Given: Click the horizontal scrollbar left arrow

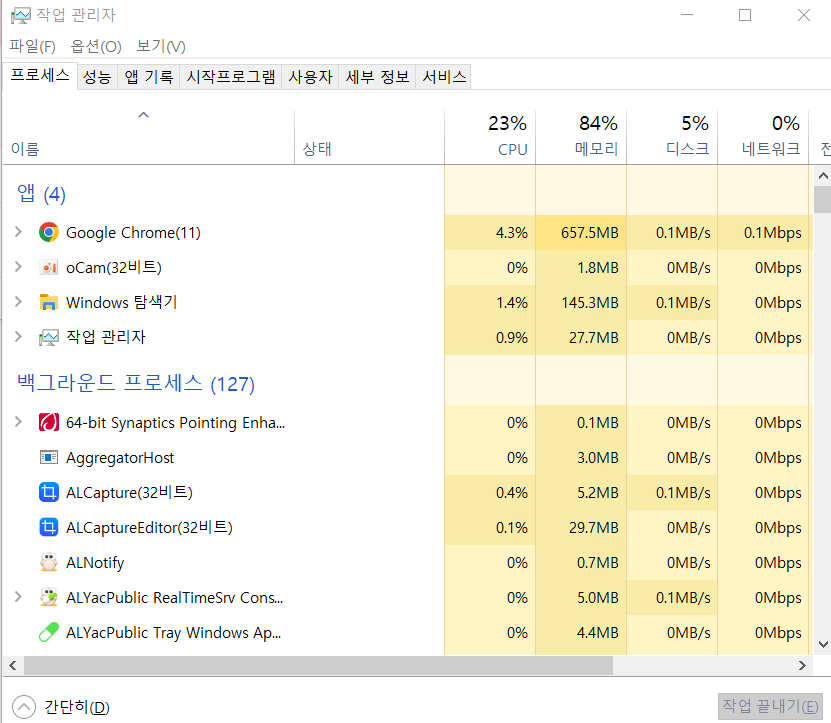Looking at the screenshot, I should [x=13, y=665].
